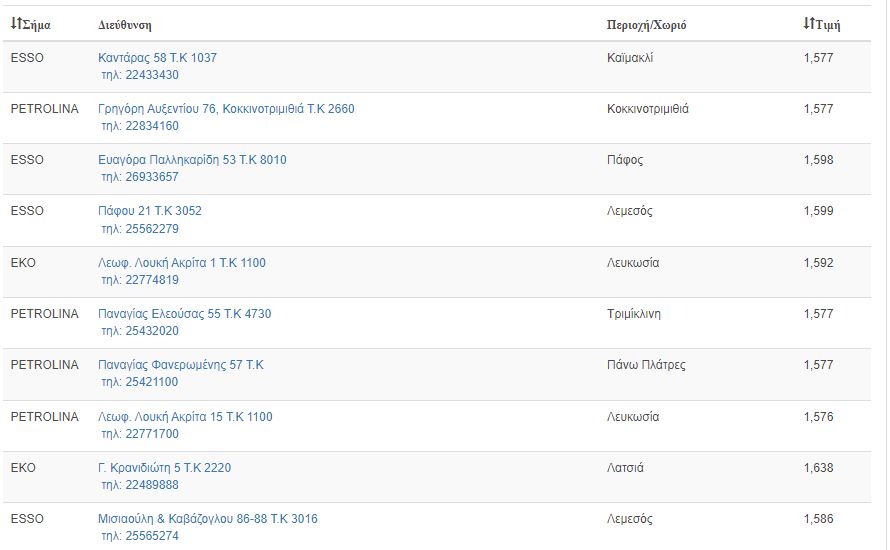Open Γ. Κρανιδιώτη 5 Τ.Κ 2220 link
The image size is (890, 550).
(x=165, y=468)
